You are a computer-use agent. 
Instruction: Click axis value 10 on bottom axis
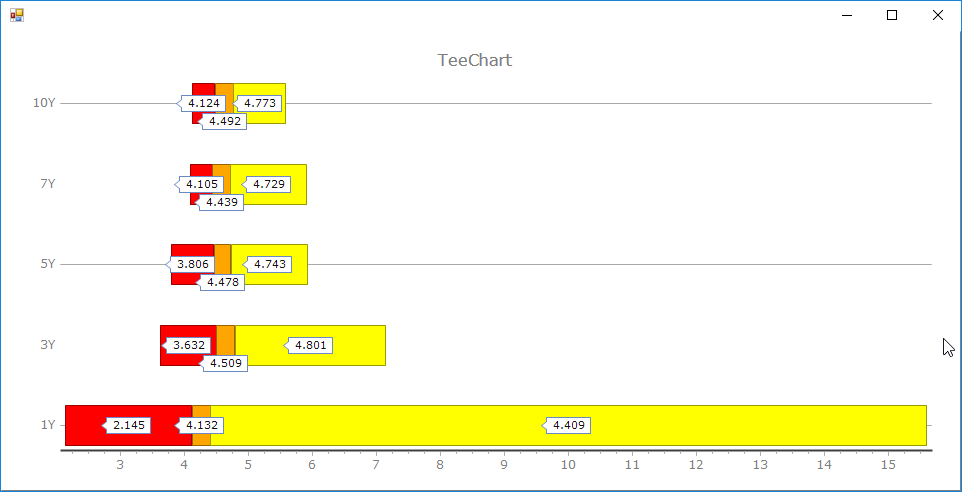568,465
